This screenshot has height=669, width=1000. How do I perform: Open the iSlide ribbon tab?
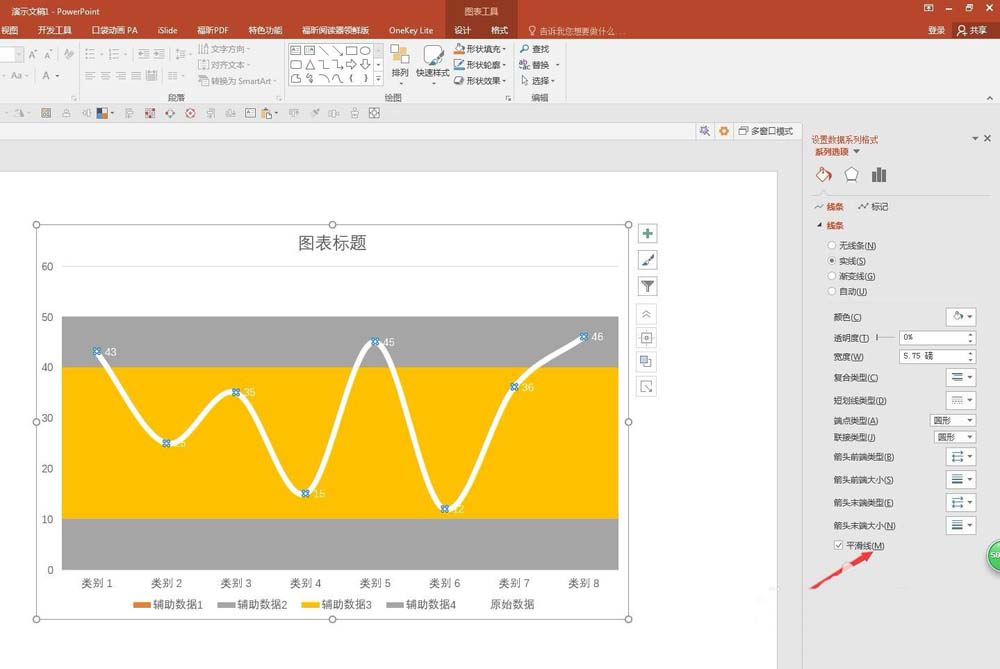(167, 30)
